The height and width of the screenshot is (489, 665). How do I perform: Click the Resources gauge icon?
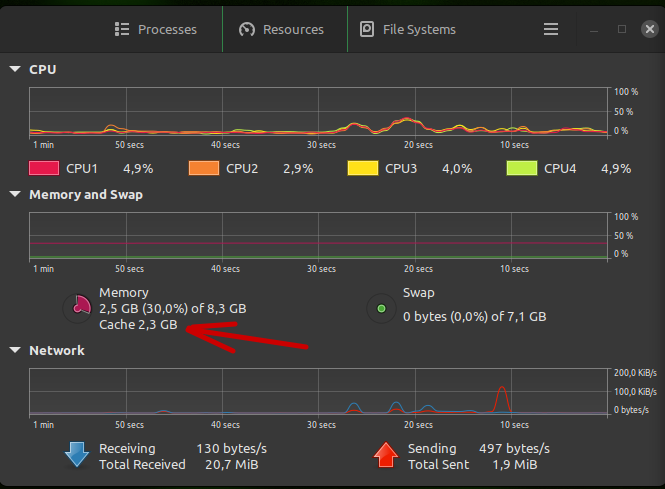click(x=247, y=29)
